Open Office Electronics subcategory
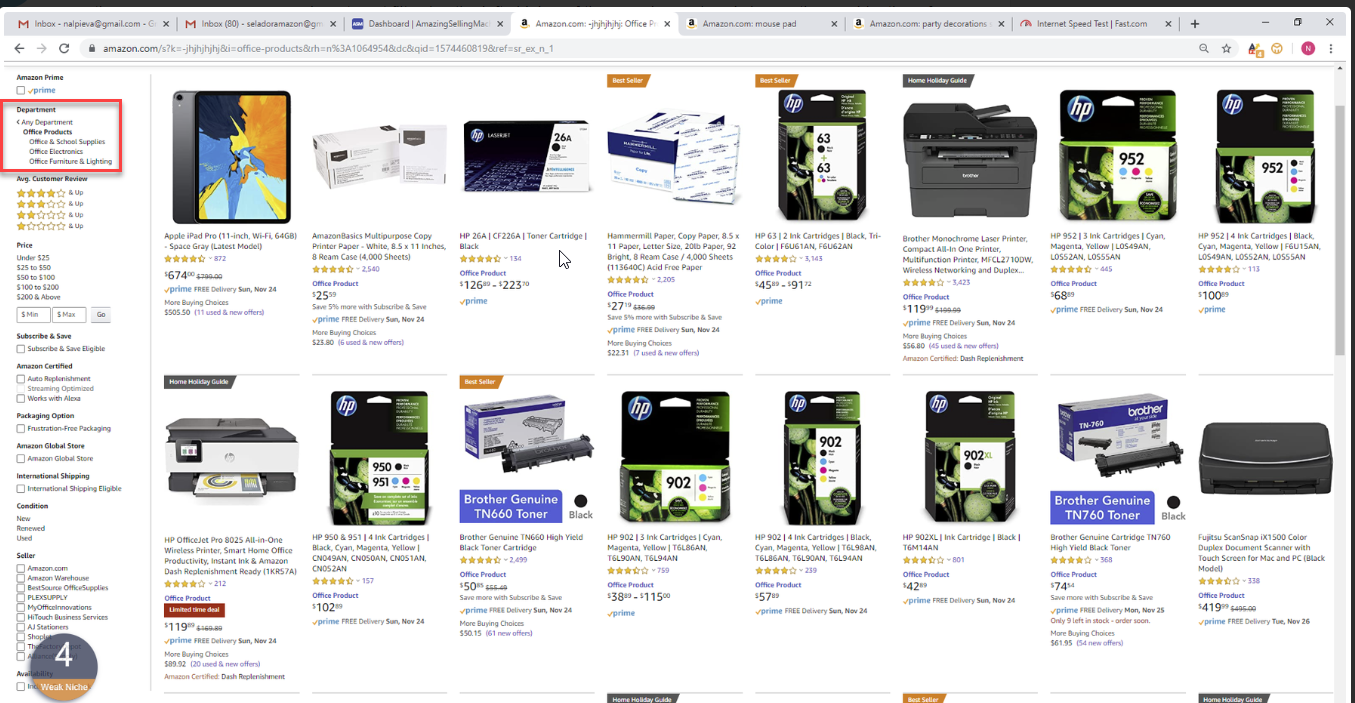The height and width of the screenshot is (703, 1355). click(56, 152)
